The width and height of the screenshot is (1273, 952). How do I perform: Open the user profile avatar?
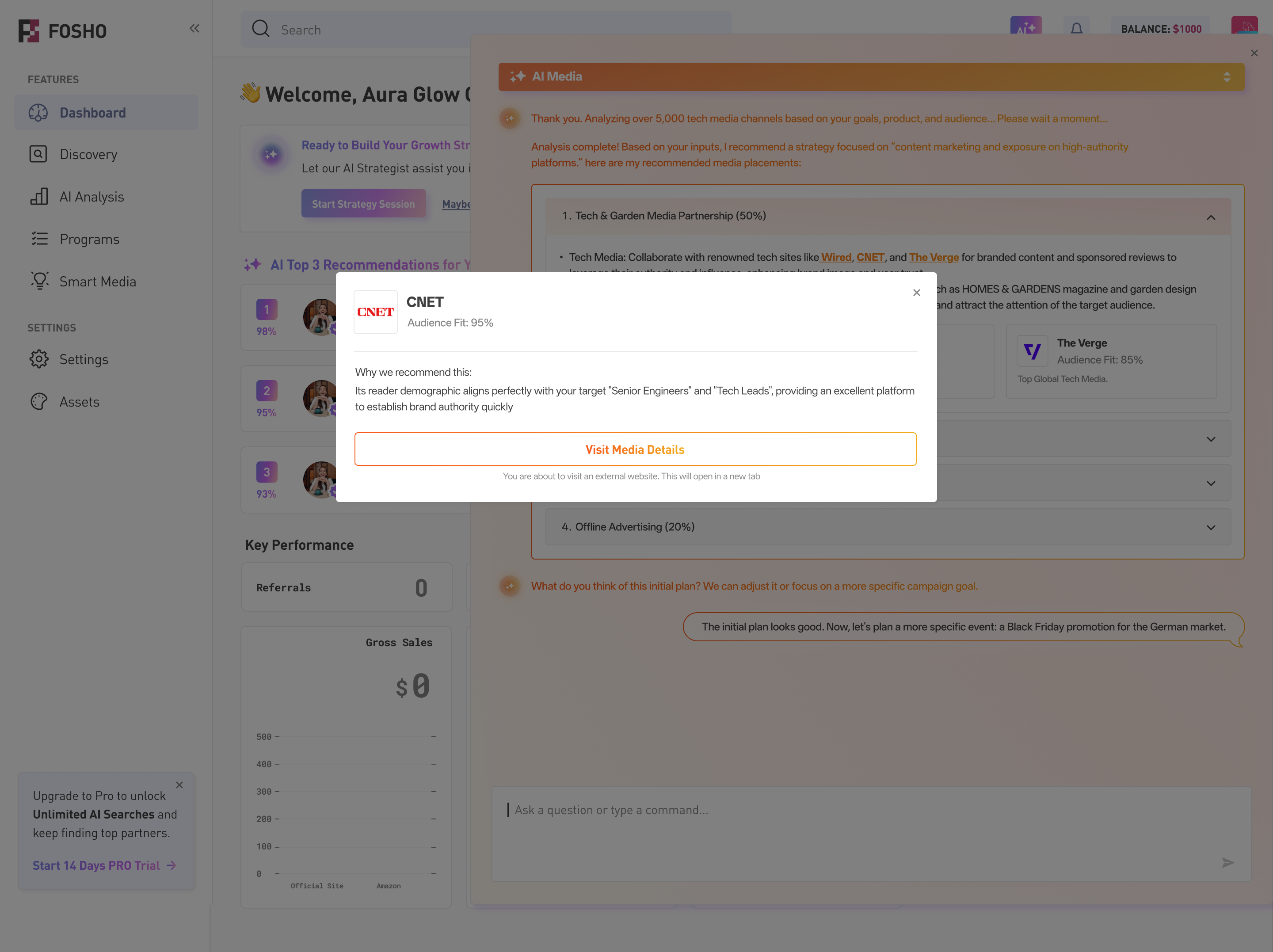[x=1244, y=25]
